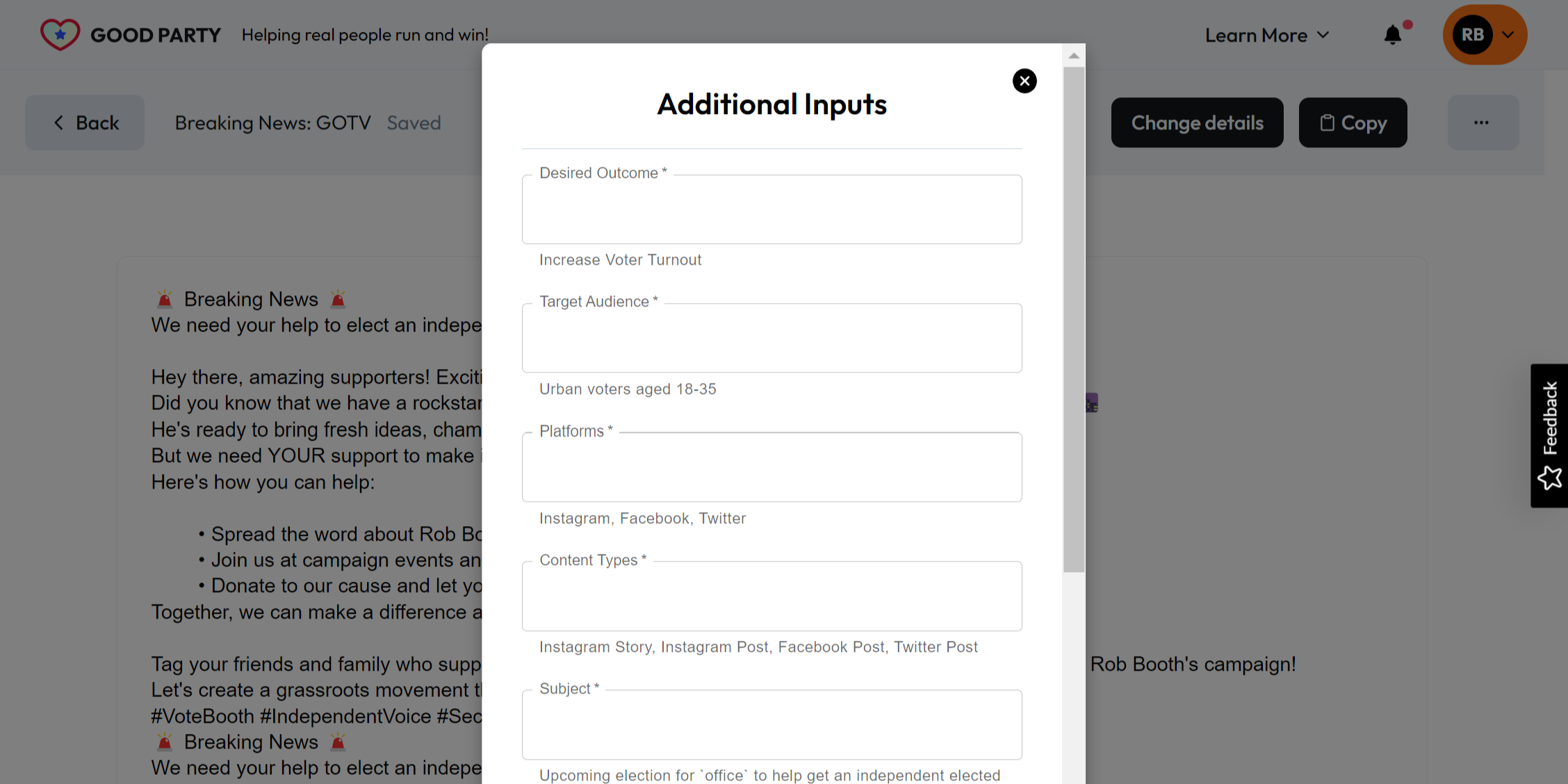Expand the Learn More dropdown

pos(1266,35)
